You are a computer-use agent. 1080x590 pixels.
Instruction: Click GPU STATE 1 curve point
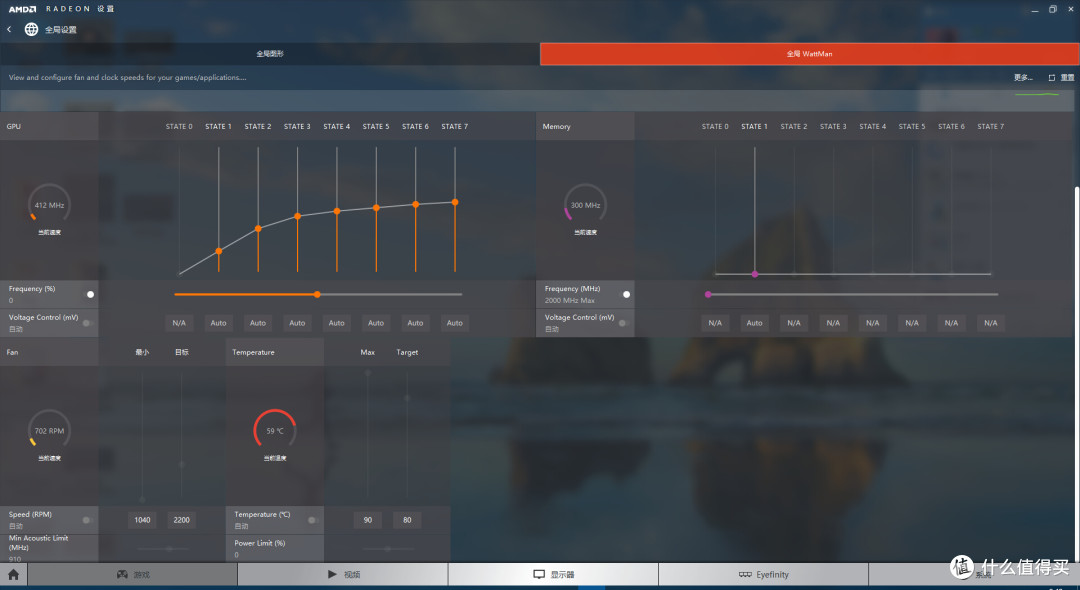[x=218, y=251]
